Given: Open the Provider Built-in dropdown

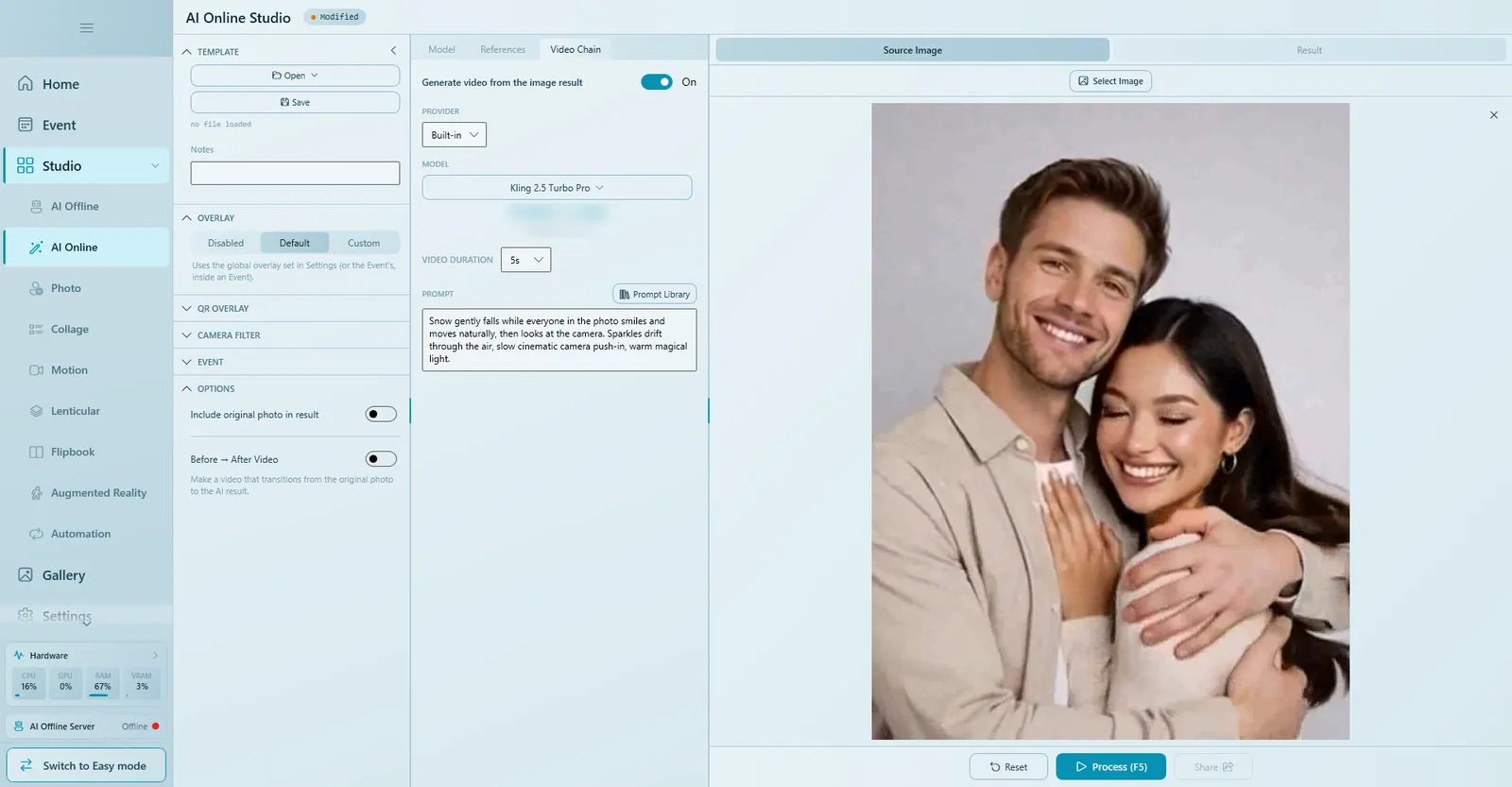Looking at the screenshot, I should pos(455,135).
